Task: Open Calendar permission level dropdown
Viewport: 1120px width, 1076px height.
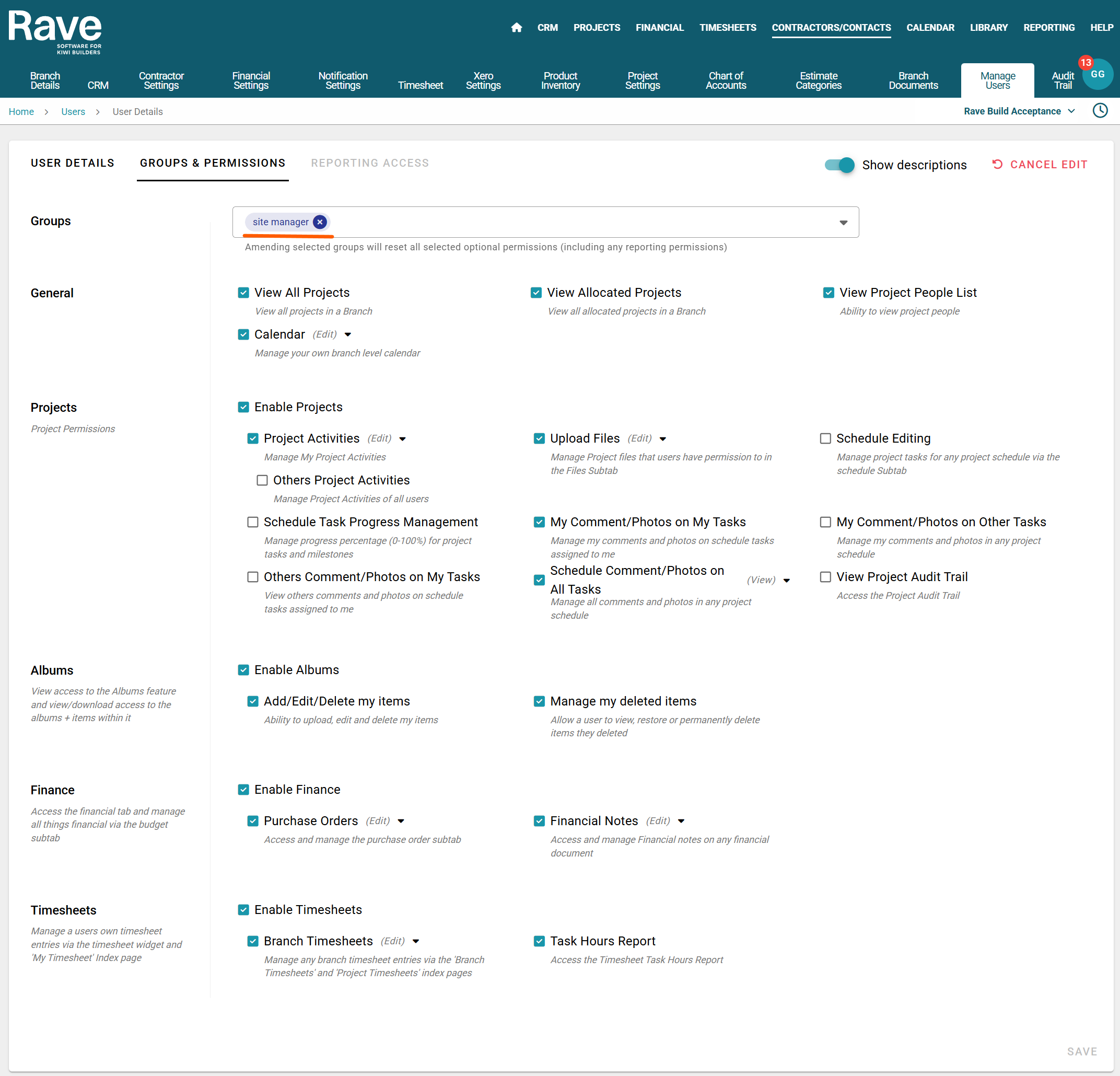Action: pos(347,334)
